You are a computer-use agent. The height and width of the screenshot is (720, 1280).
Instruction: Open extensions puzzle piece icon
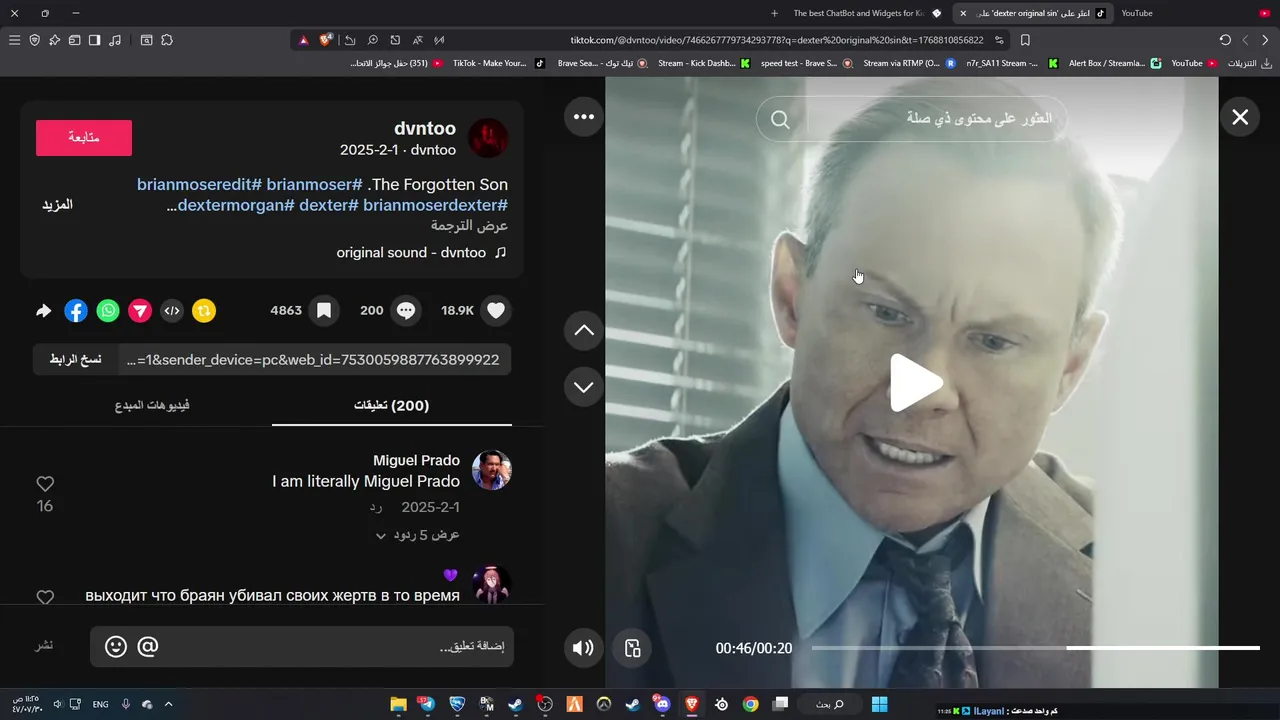(x=167, y=40)
